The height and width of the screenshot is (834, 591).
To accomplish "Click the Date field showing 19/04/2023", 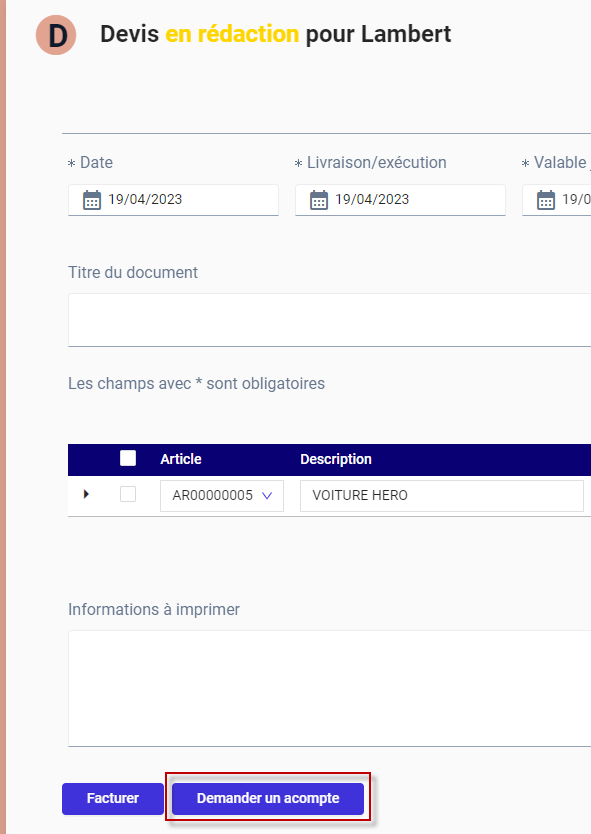I will click(x=173, y=200).
